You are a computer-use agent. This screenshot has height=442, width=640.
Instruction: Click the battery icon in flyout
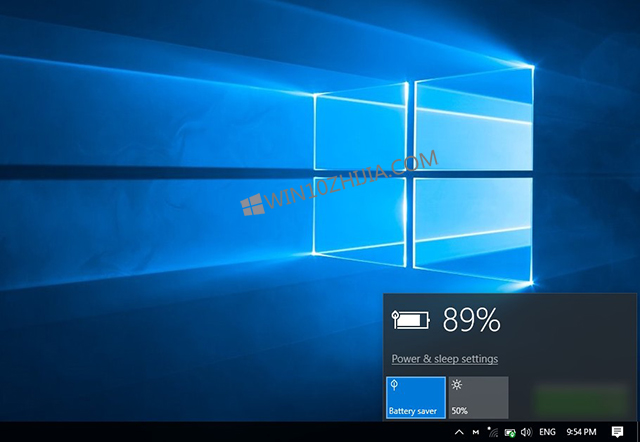411,320
